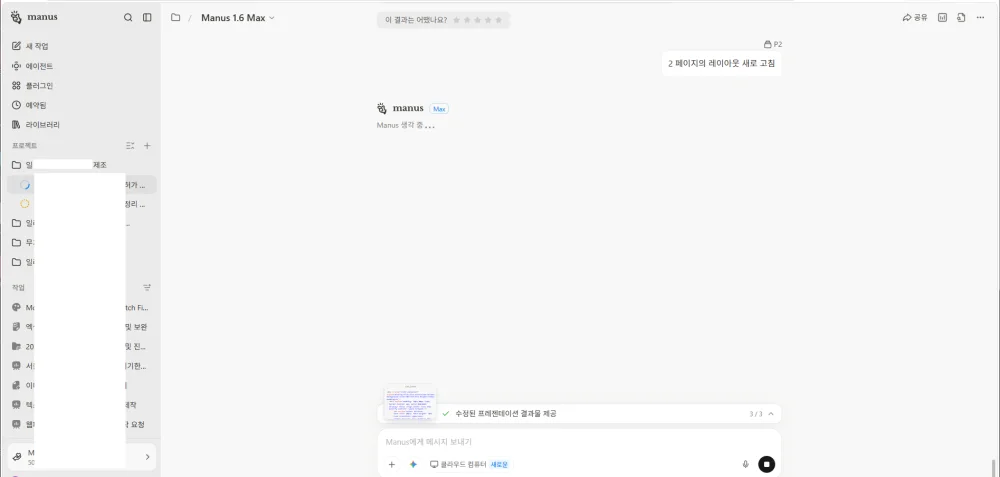Expand the account card chevron at sidebar bottom

[147, 457]
